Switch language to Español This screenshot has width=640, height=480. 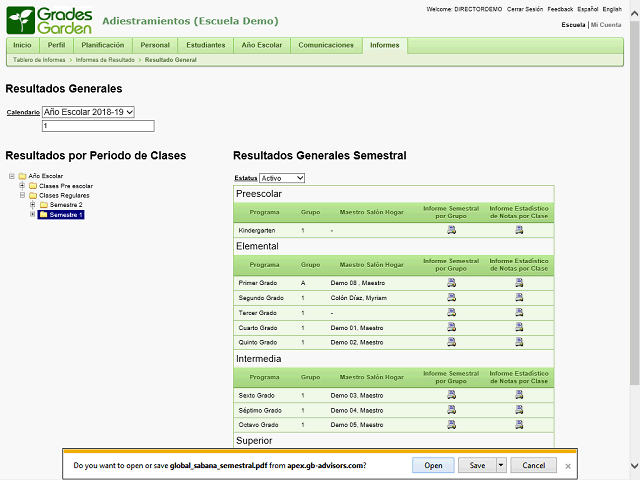pyautogui.click(x=588, y=9)
